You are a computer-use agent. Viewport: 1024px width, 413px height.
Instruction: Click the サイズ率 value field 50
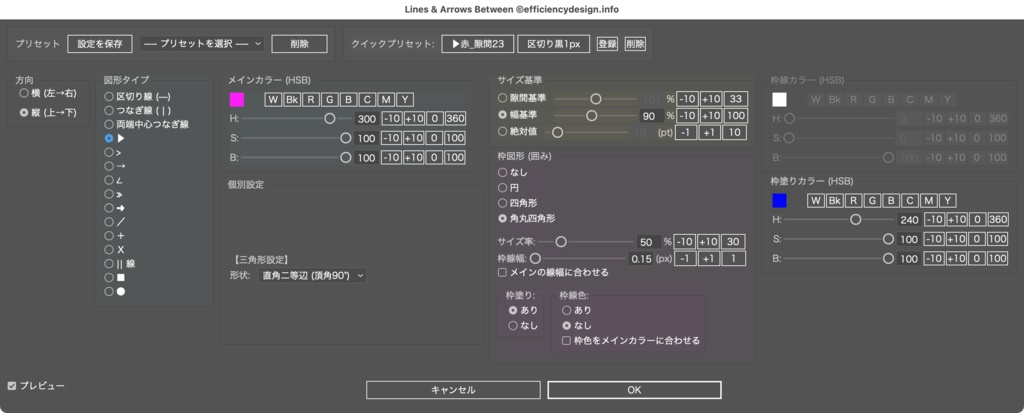[648, 242]
